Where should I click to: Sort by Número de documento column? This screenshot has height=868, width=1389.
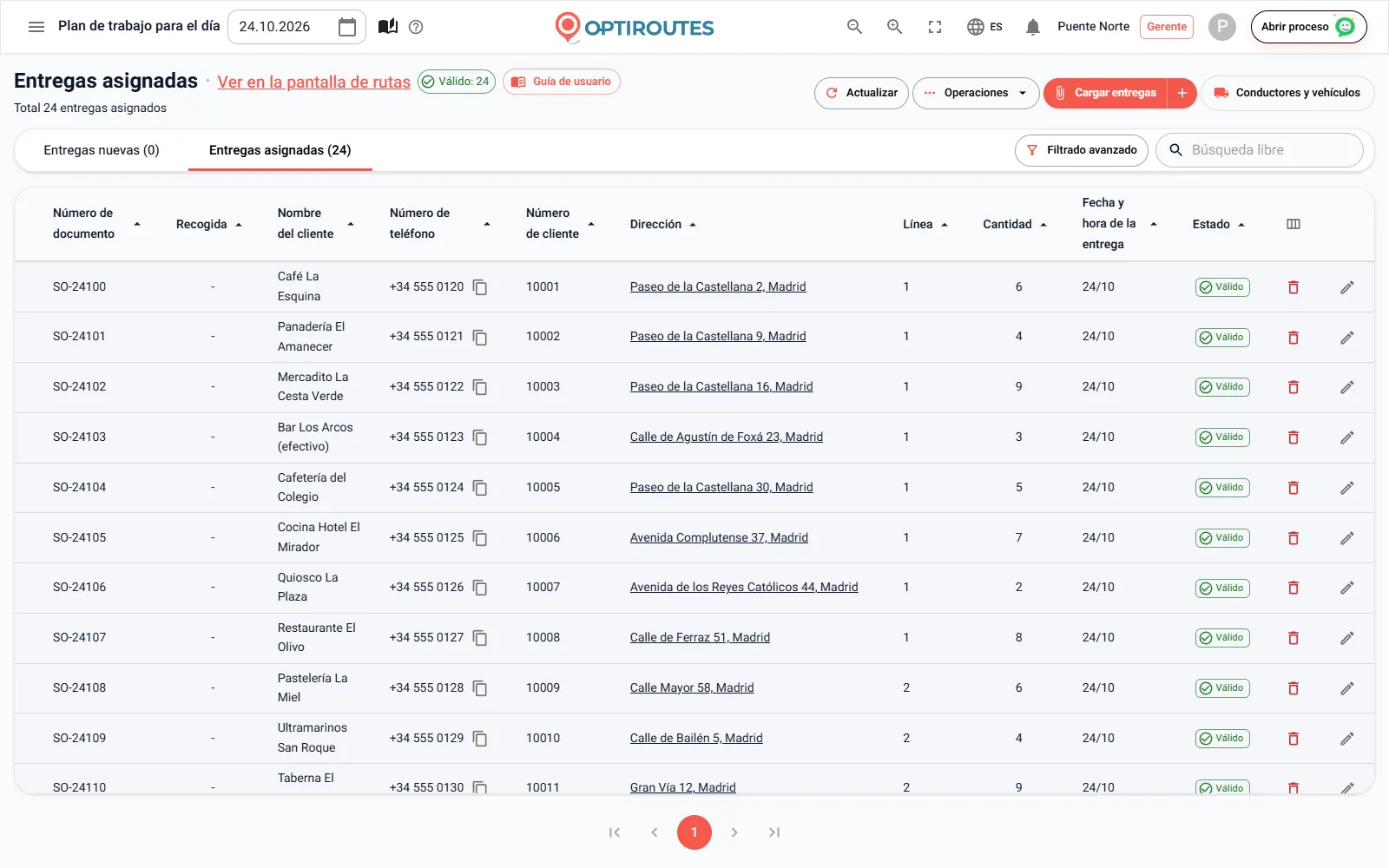[95, 224]
